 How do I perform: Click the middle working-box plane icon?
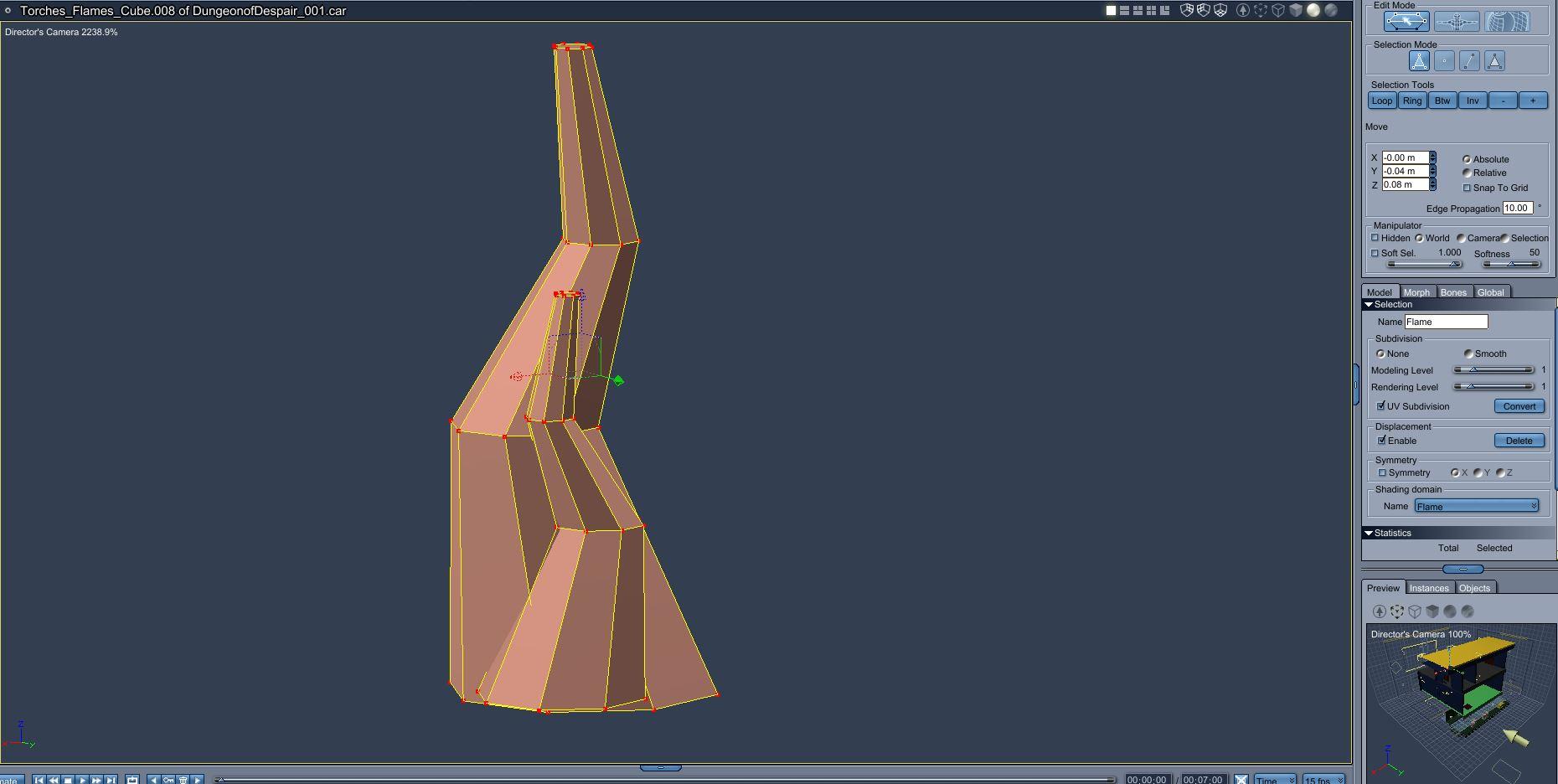1204,10
